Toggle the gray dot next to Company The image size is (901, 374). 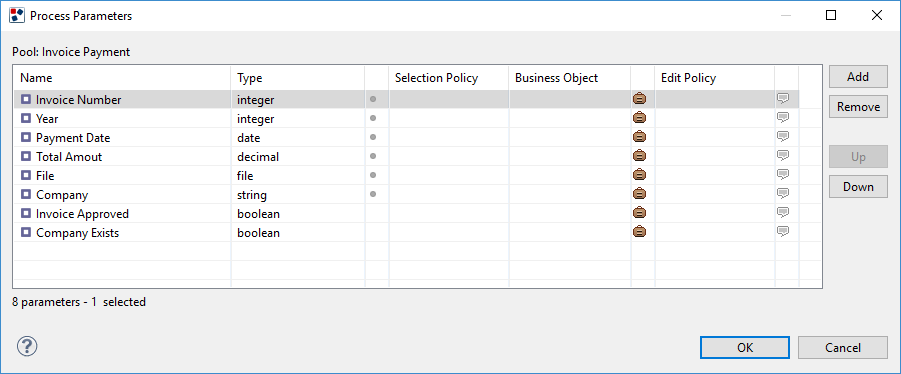coord(373,194)
